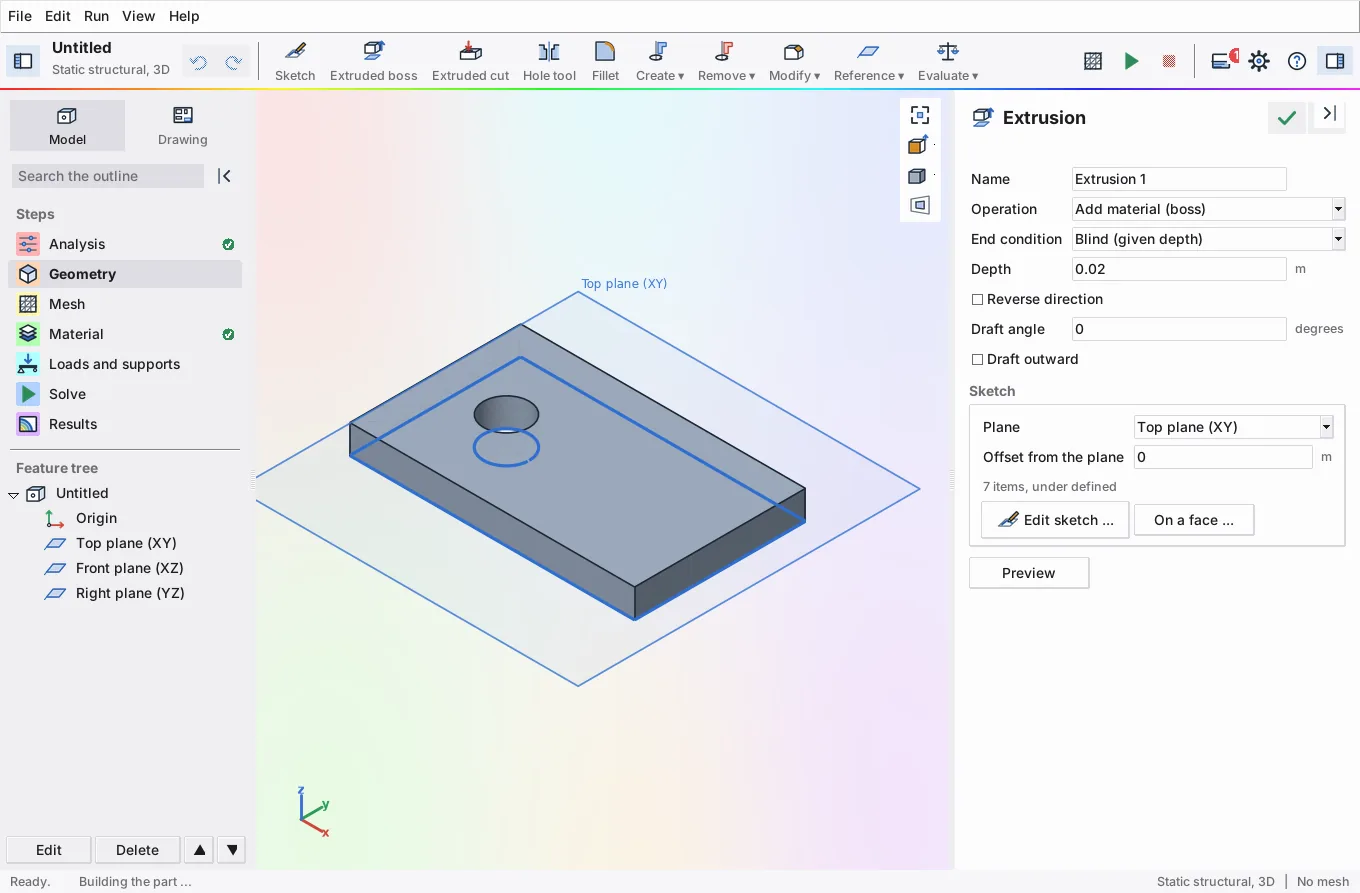1360x893 pixels.
Task: Switch to the Model tab
Action: click(x=67, y=126)
